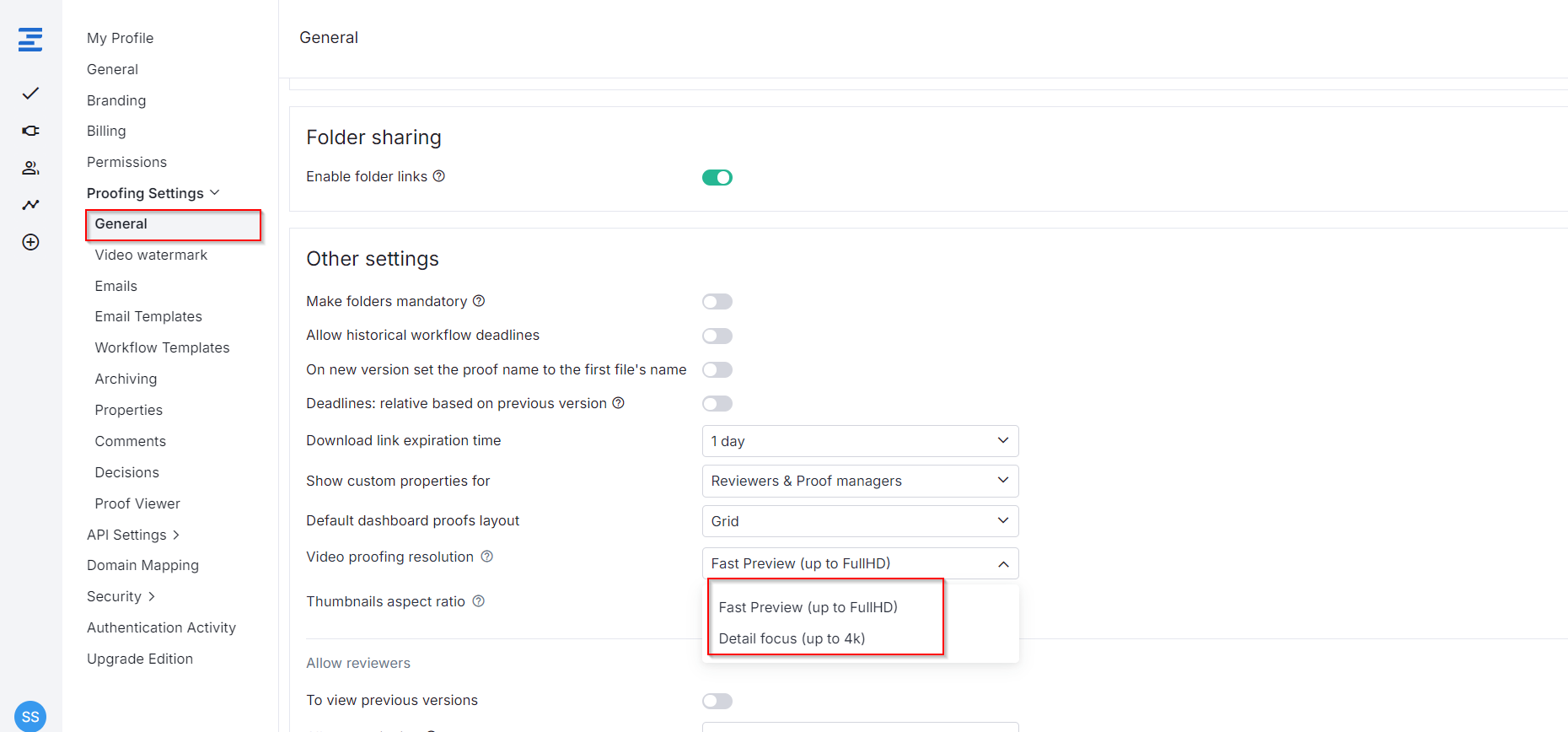The height and width of the screenshot is (732, 1568).
Task: Click help icon next to Video proofing resolution
Action: click(x=486, y=557)
